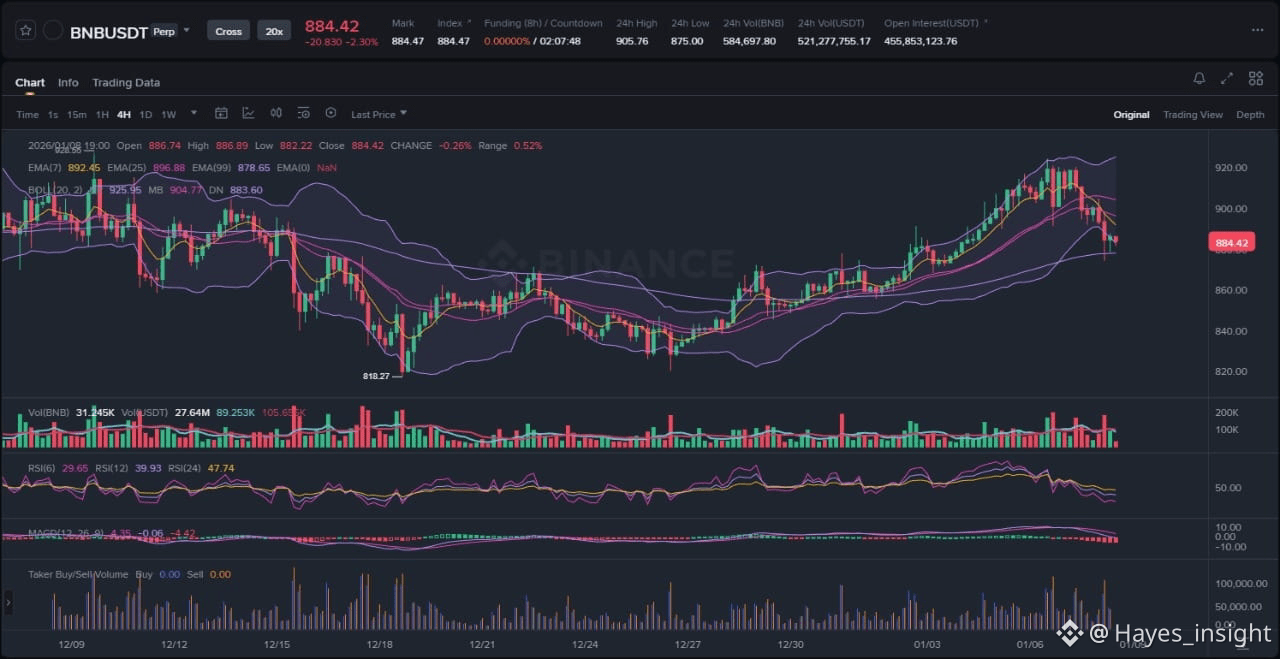Click the circular target icon in toolbar

click(331, 114)
